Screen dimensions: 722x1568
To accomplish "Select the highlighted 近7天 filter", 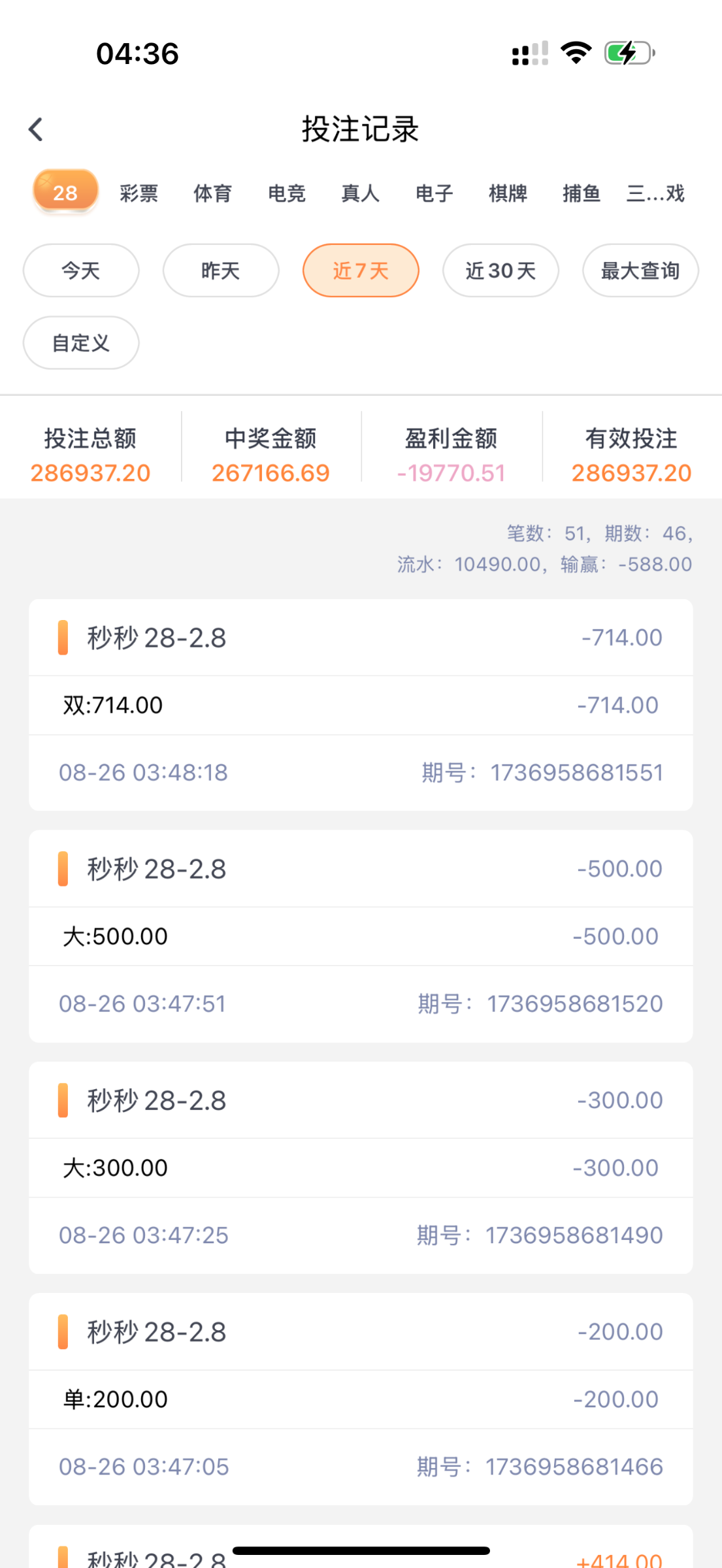I will tap(361, 270).
